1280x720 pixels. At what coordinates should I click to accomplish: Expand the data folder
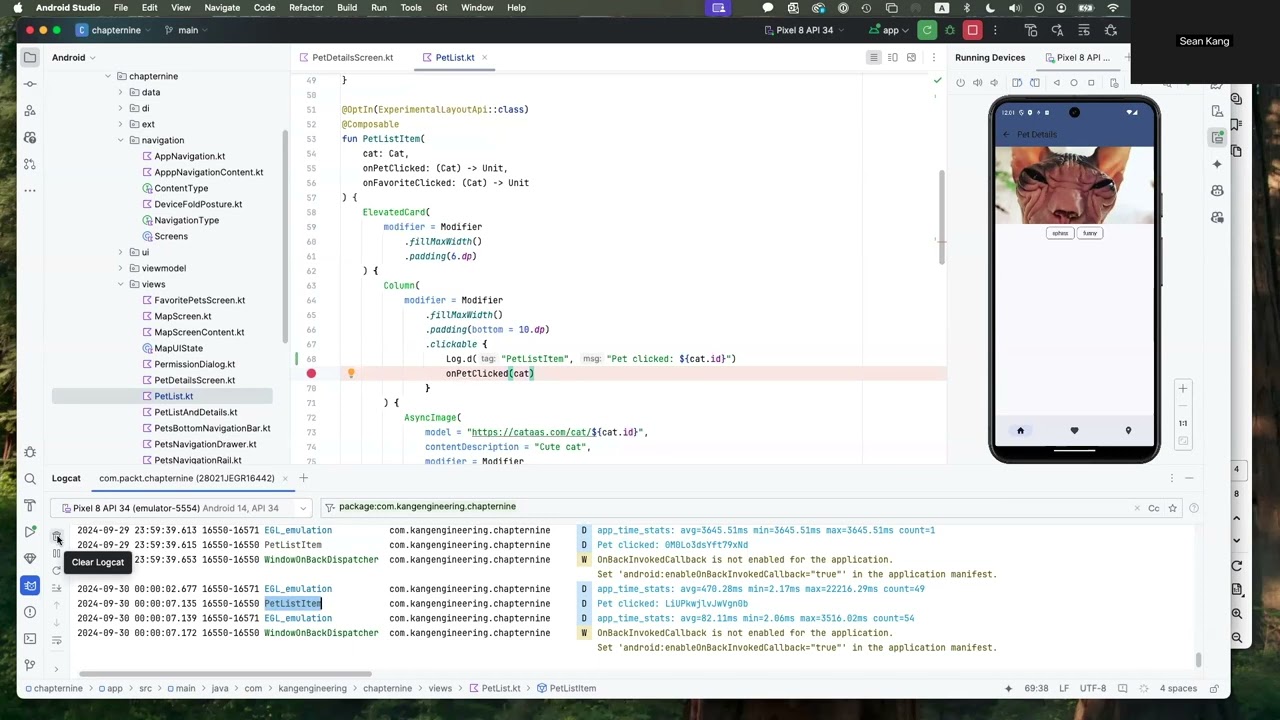121,92
